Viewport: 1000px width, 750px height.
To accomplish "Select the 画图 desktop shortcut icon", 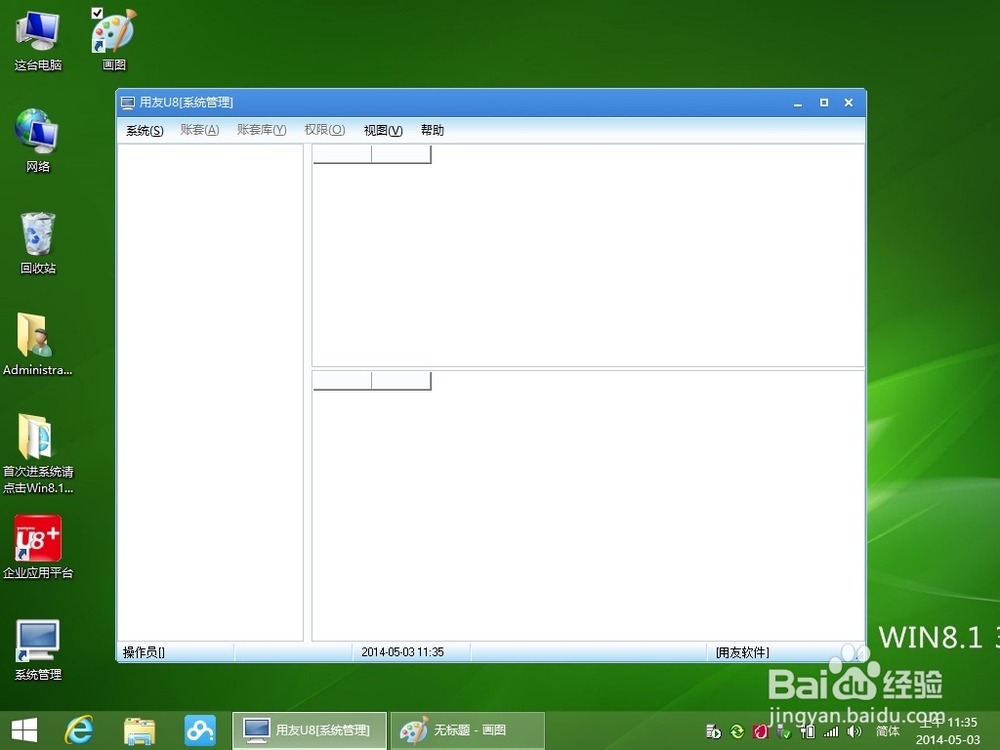I will tap(114, 40).
